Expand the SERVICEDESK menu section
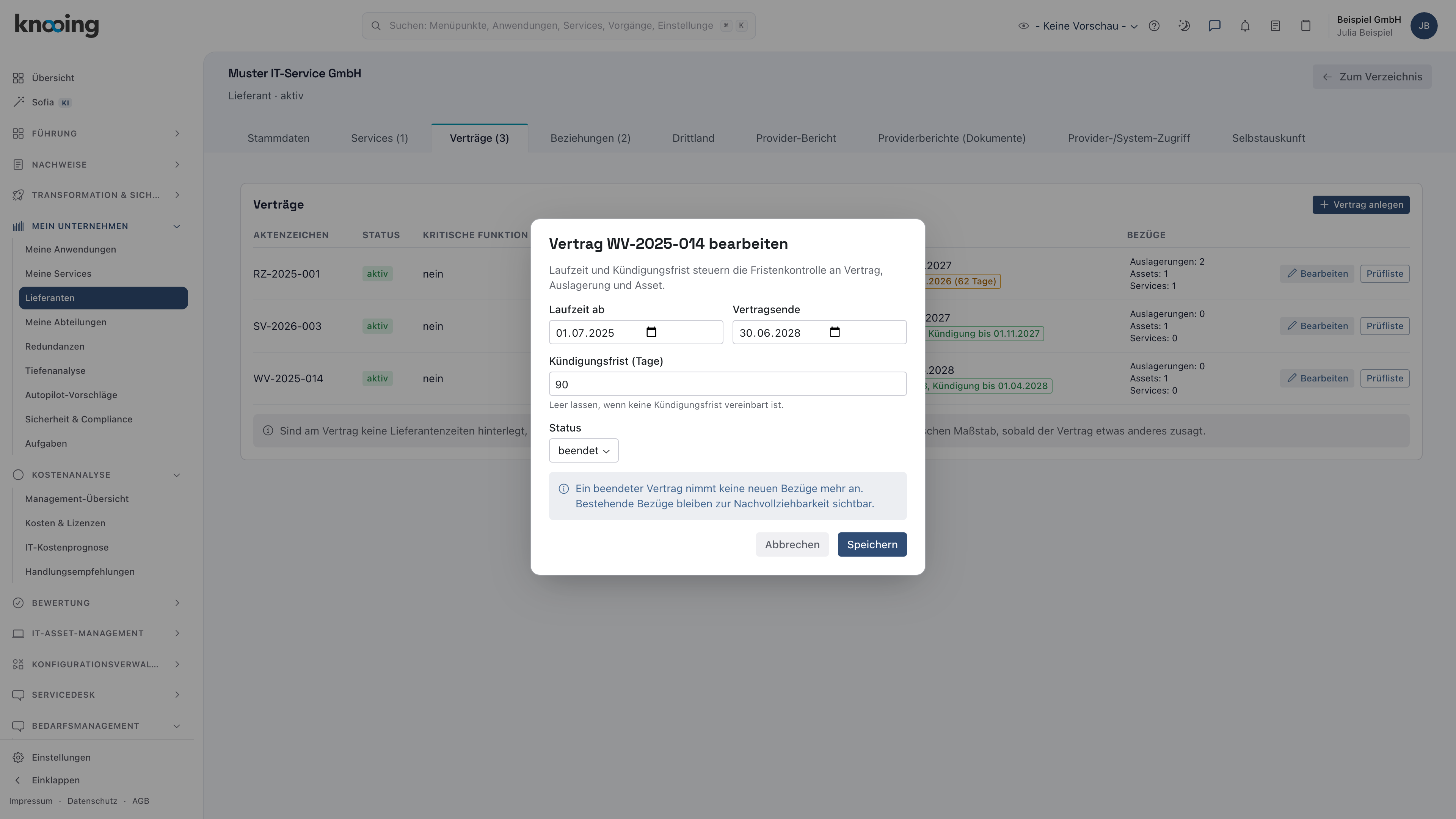 click(97, 695)
